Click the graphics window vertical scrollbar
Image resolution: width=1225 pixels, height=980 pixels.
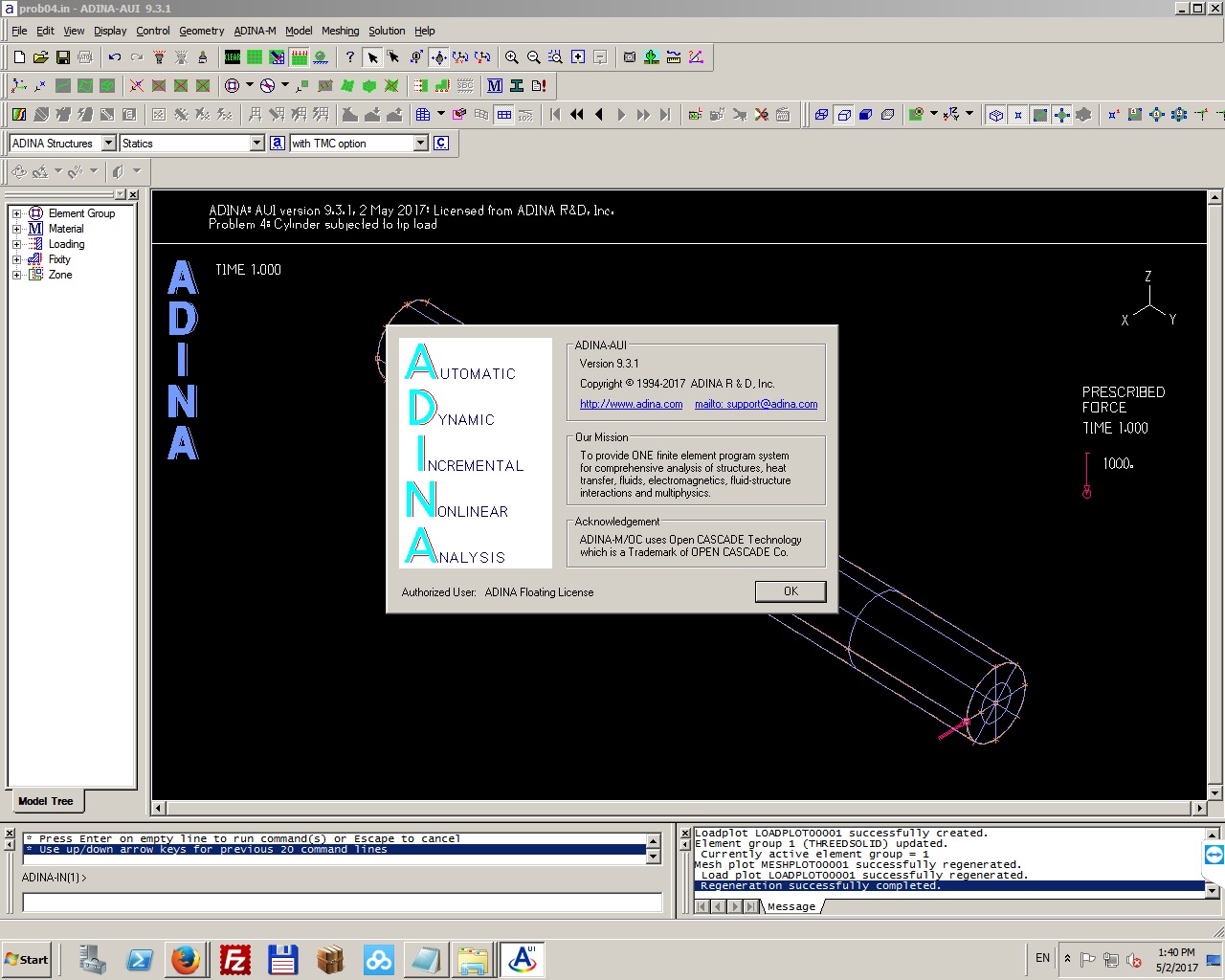click(x=1214, y=495)
